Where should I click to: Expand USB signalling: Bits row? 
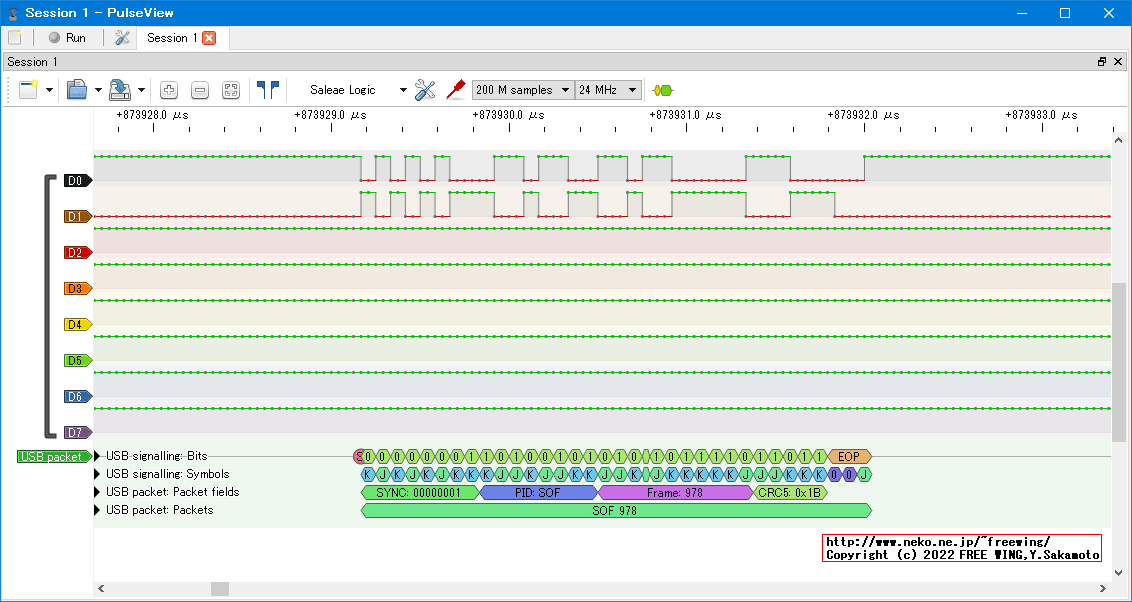(98, 456)
